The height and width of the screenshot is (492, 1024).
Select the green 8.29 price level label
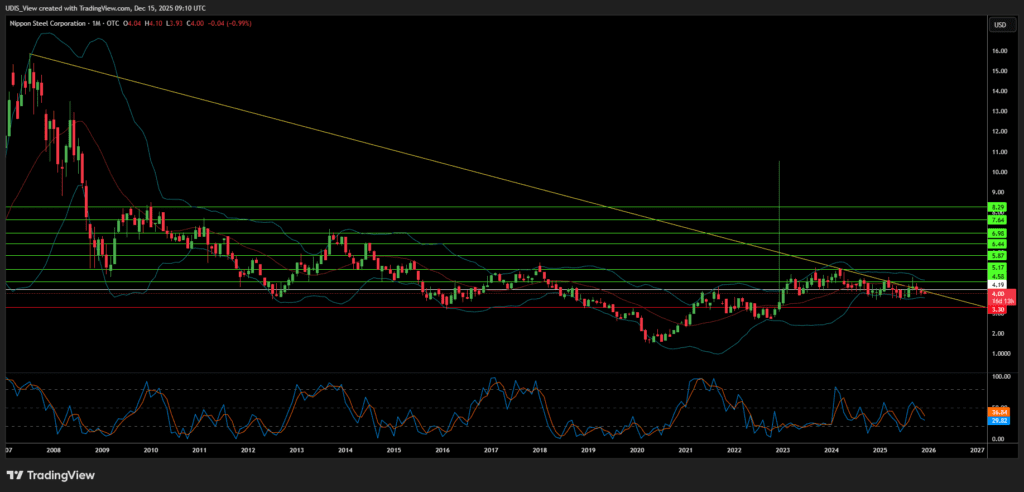pos(997,206)
